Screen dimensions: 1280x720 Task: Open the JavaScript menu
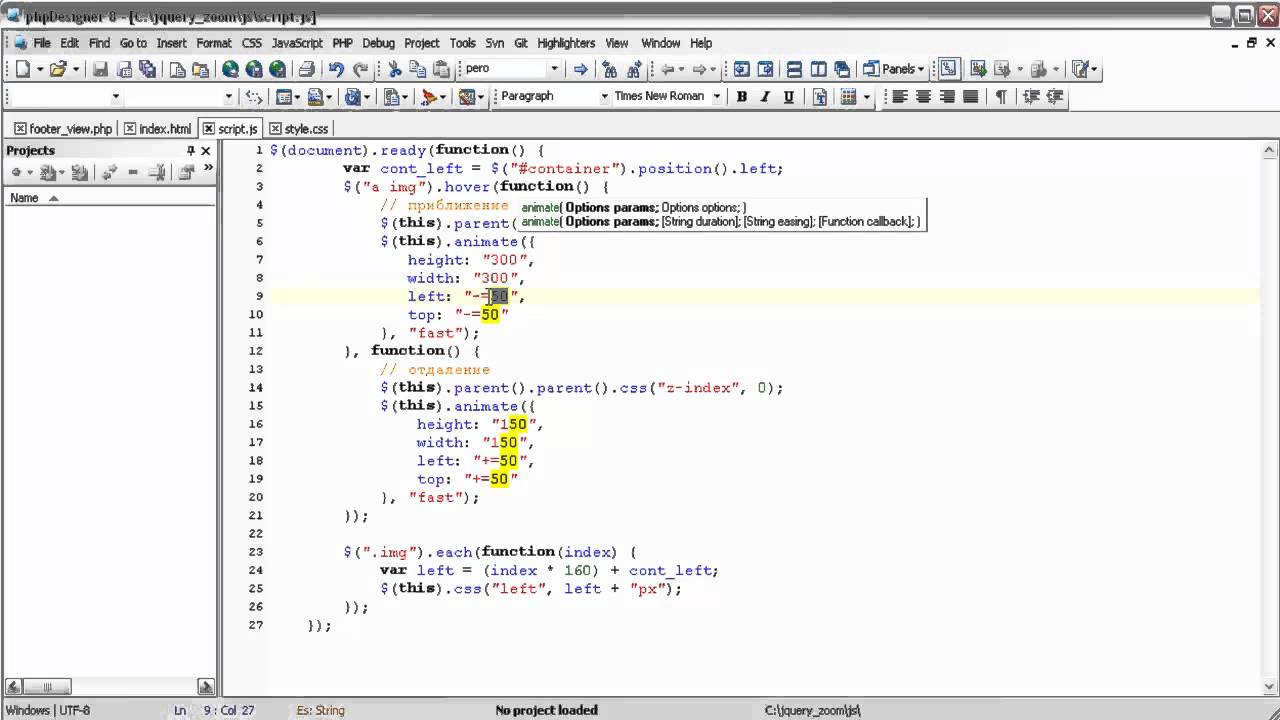tap(297, 43)
